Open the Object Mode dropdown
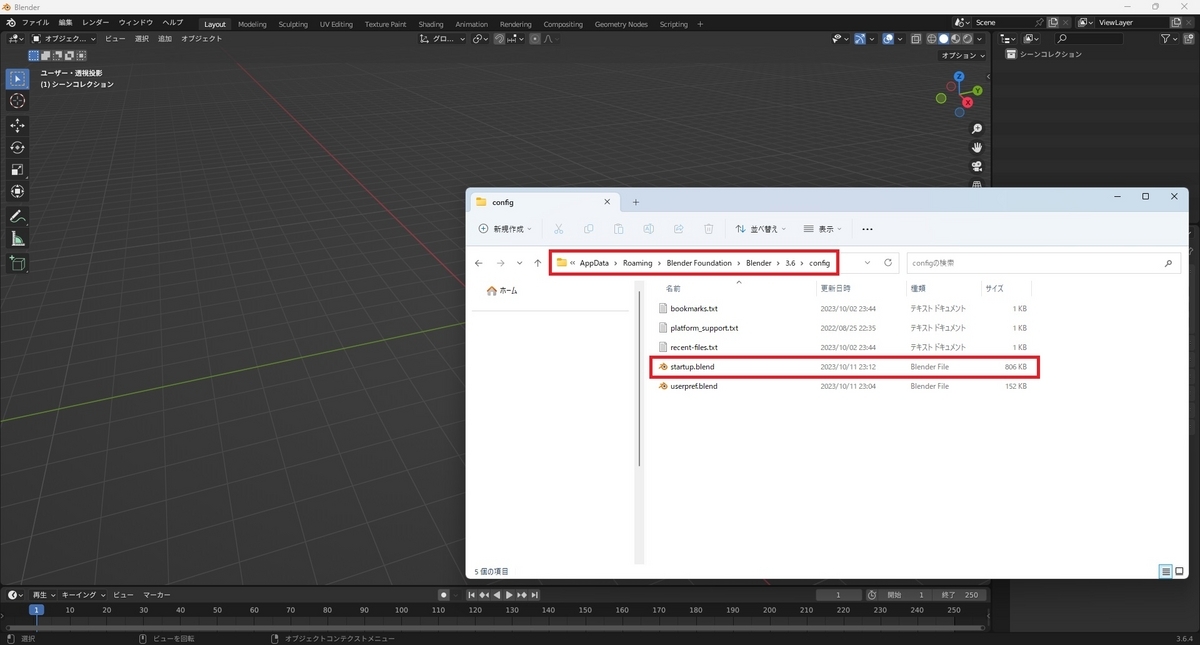This screenshot has height=645, width=1200. (64, 39)
